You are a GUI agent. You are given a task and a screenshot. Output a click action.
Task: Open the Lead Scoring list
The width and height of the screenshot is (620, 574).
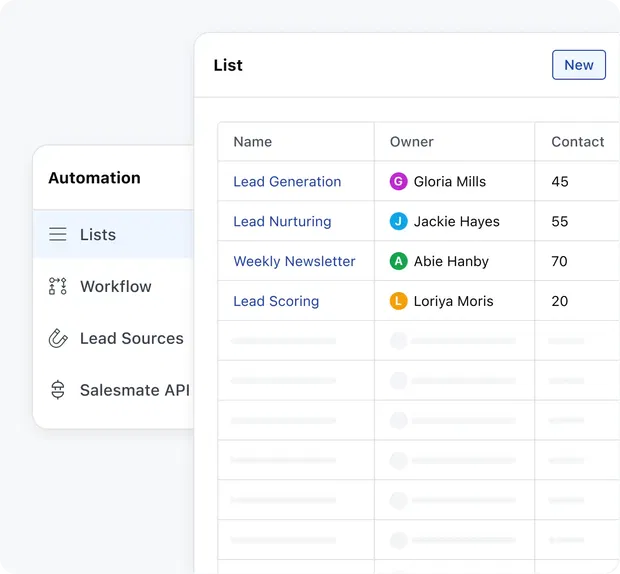tap(276, 302)
